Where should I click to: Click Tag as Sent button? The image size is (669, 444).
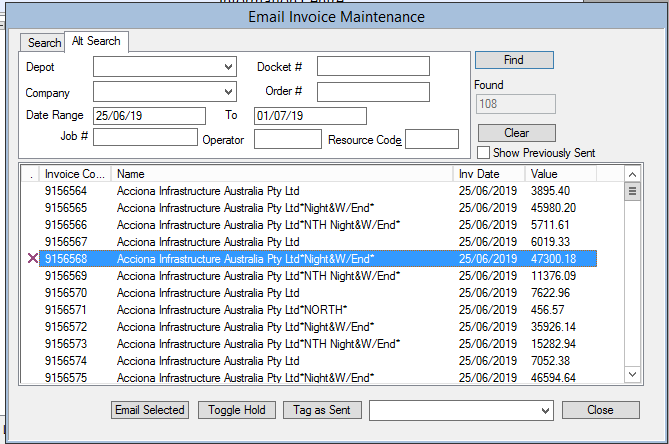(x=322, y=410)
